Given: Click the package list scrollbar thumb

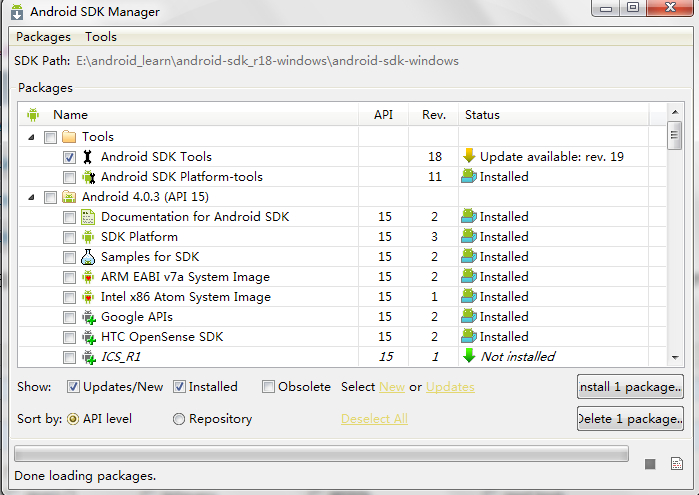Looking at the screenshot, I should point(674,135).
